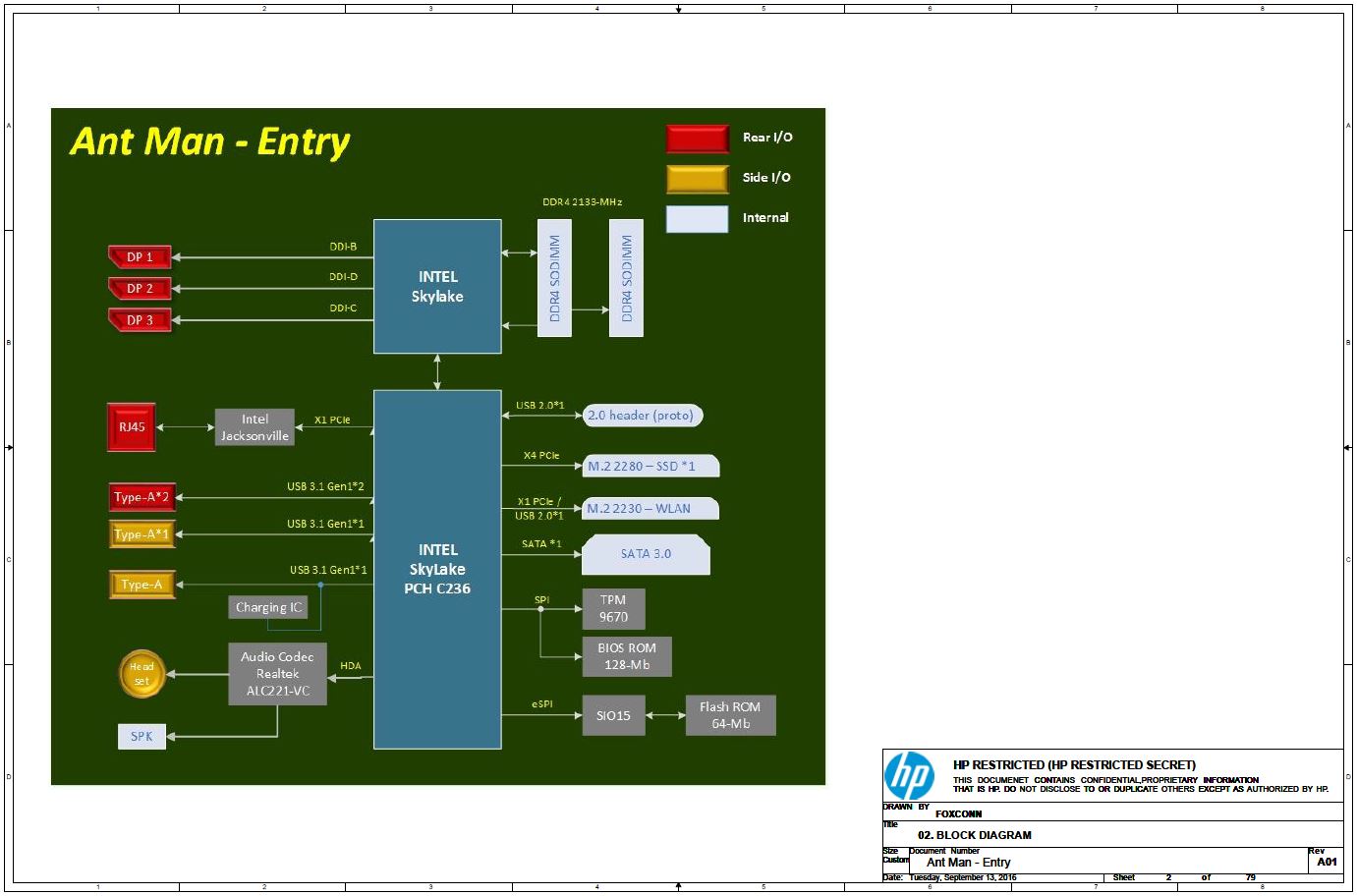Image resolution: width=1357 pixels, height=896 pixels.
Task: Click the red Type-A*2 connector
Action: [141, 497]
